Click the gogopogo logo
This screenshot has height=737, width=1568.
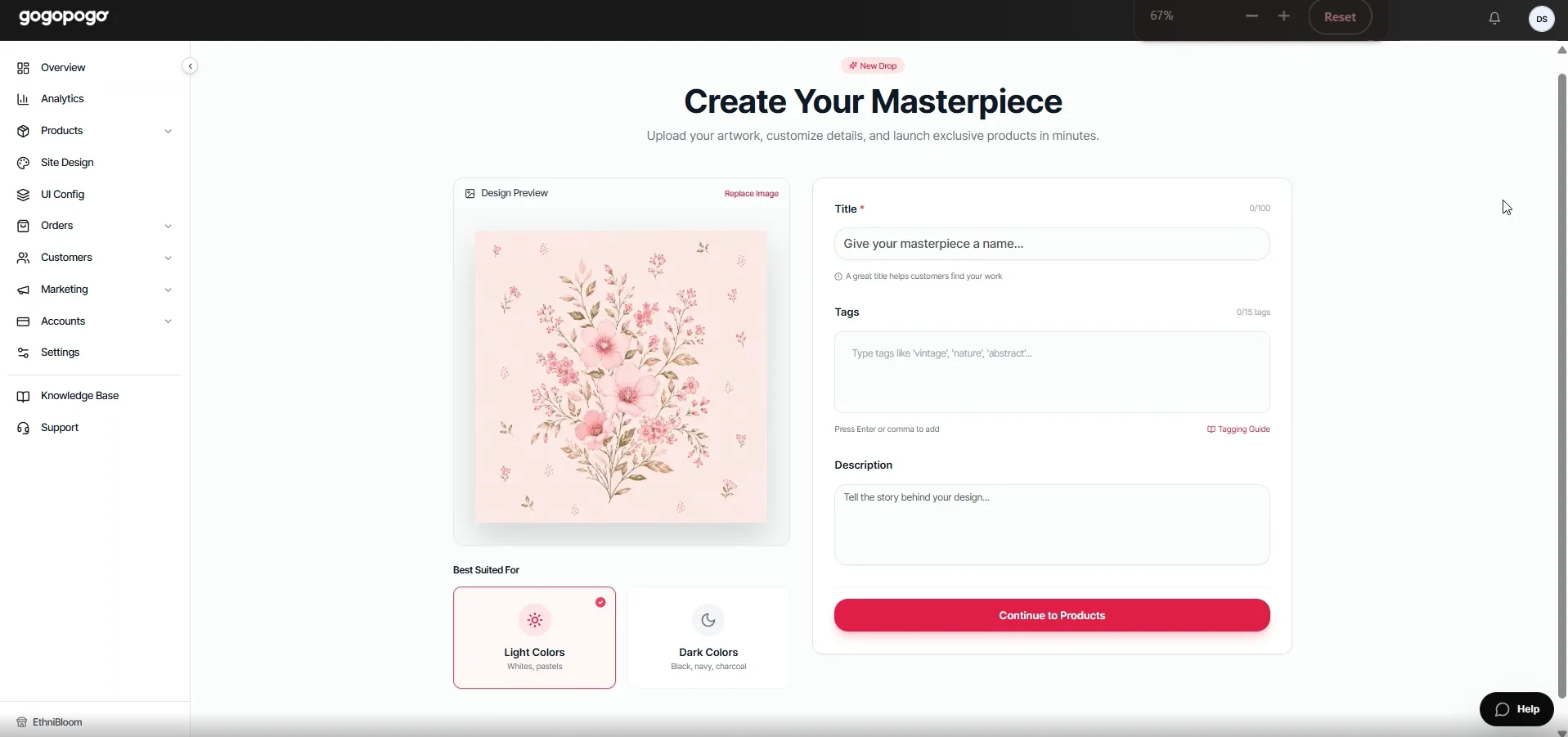coord(64,17)
